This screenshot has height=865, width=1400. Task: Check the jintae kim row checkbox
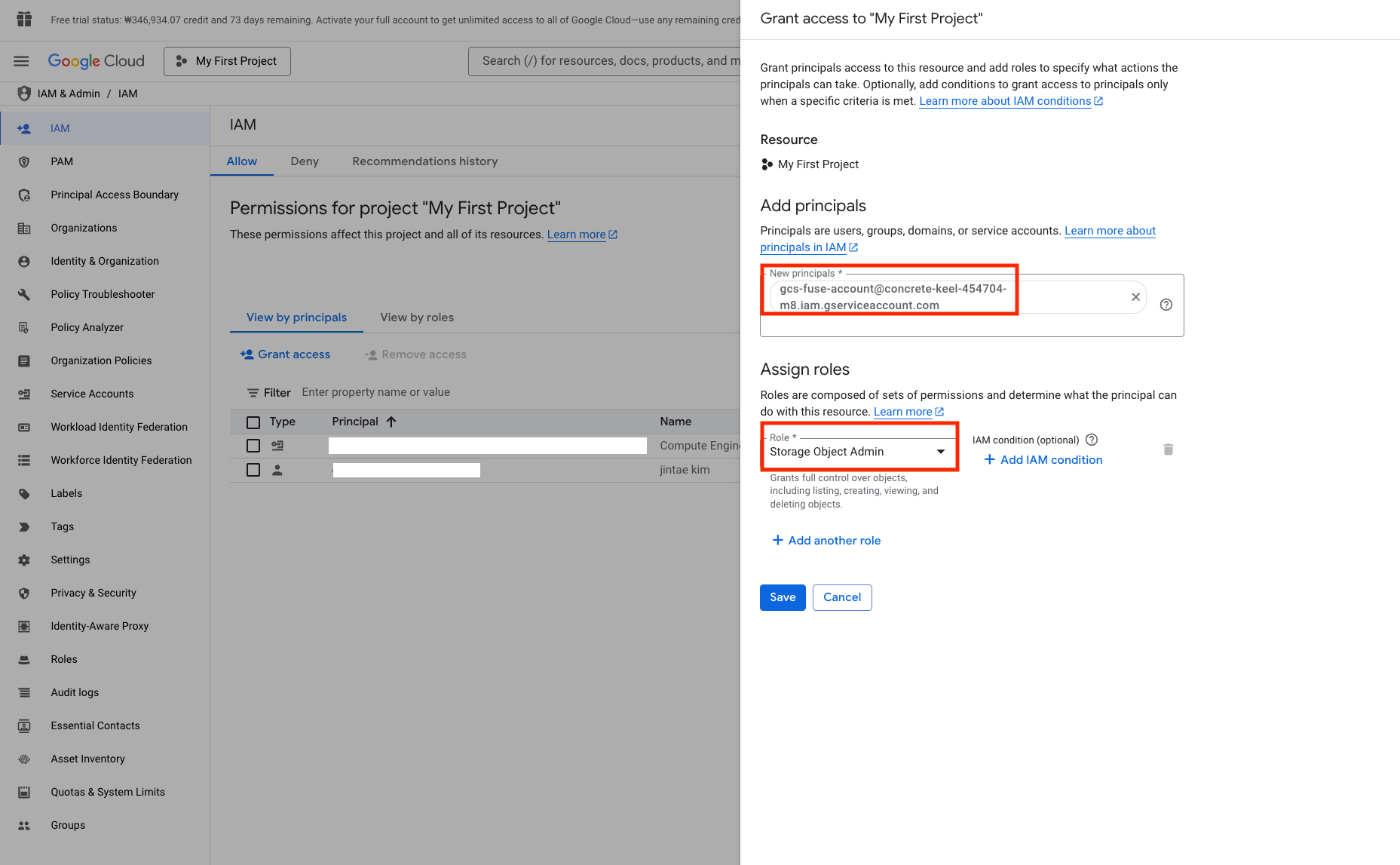tap(253, 470)
